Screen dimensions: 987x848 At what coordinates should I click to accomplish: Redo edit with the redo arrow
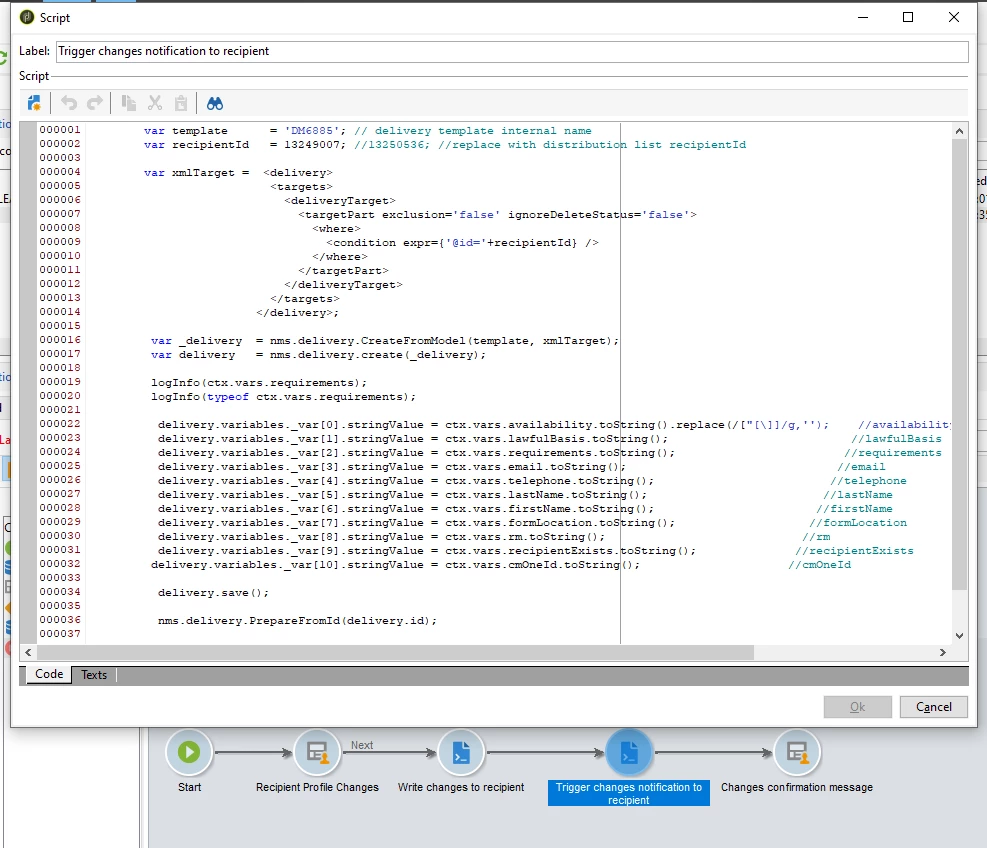94,103
